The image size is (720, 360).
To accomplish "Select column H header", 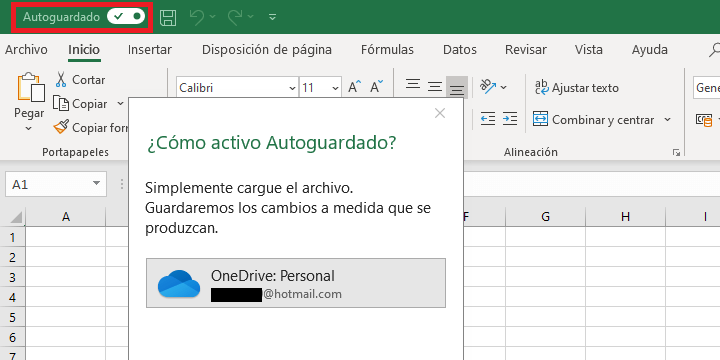I will click(x=625, y=217).
